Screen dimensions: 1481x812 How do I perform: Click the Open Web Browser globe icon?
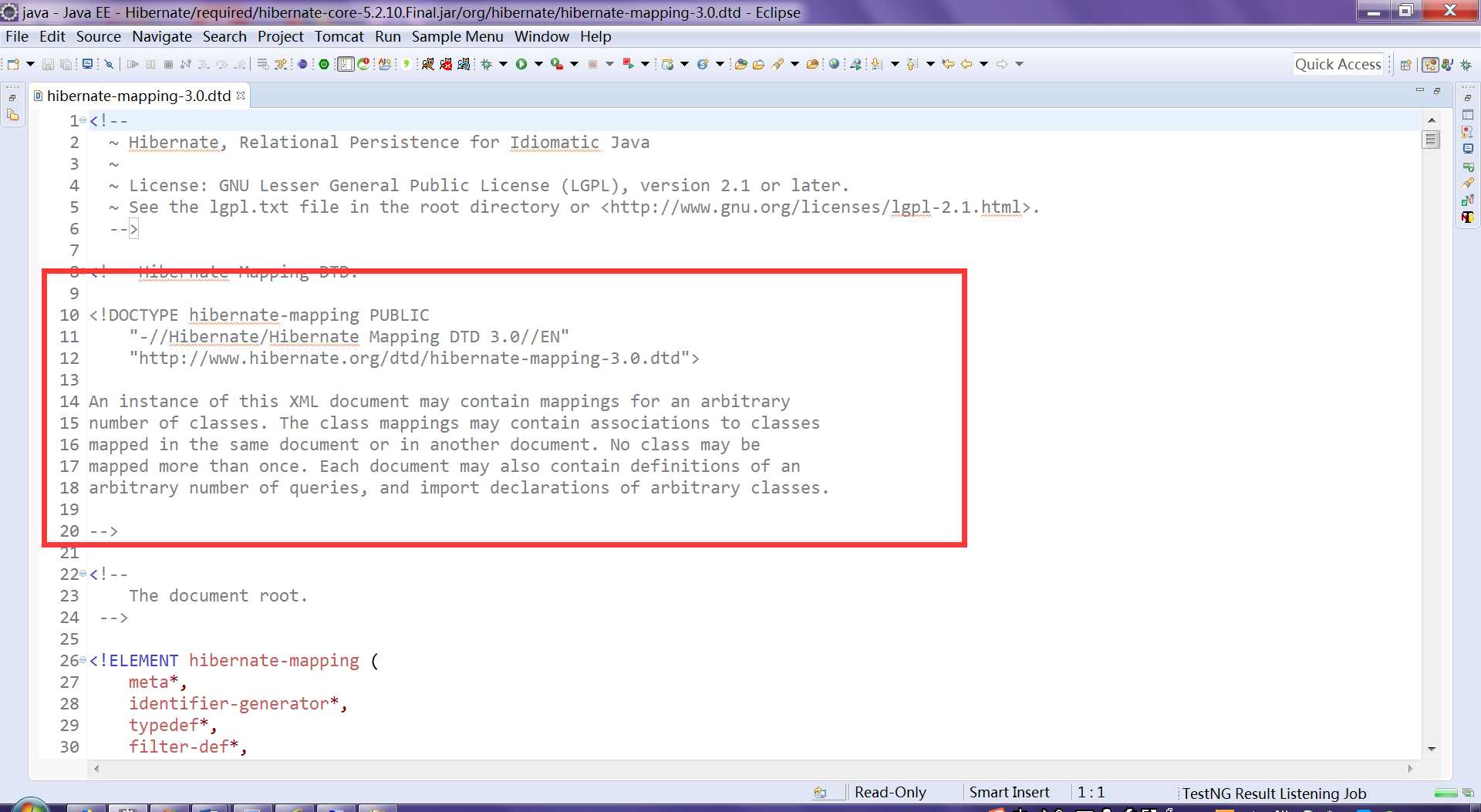834,64
